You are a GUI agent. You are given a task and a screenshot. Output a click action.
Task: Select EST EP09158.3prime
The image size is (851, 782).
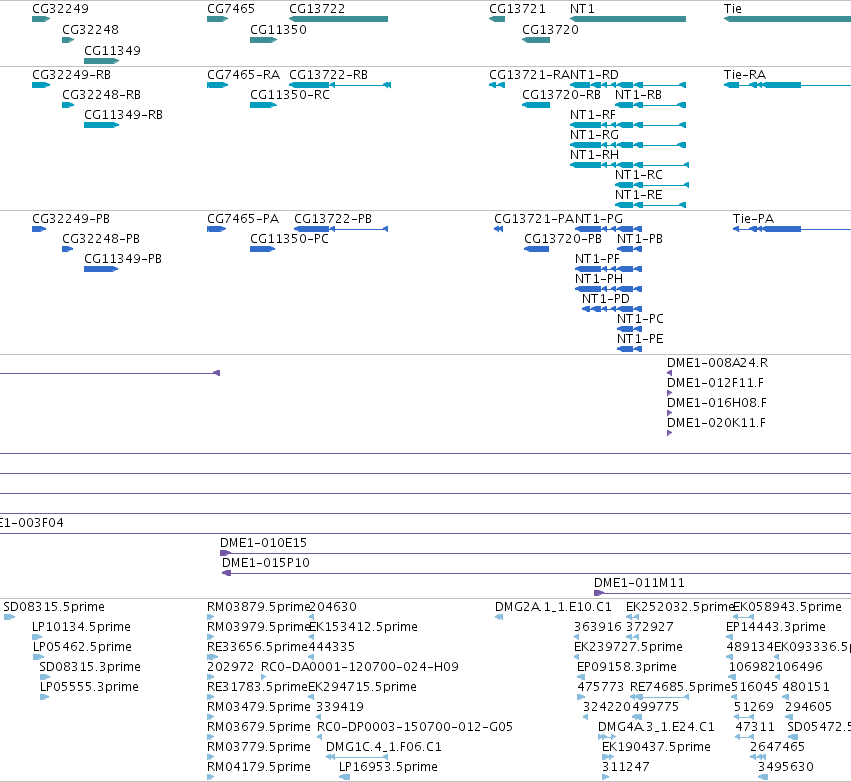coord(627,667)
